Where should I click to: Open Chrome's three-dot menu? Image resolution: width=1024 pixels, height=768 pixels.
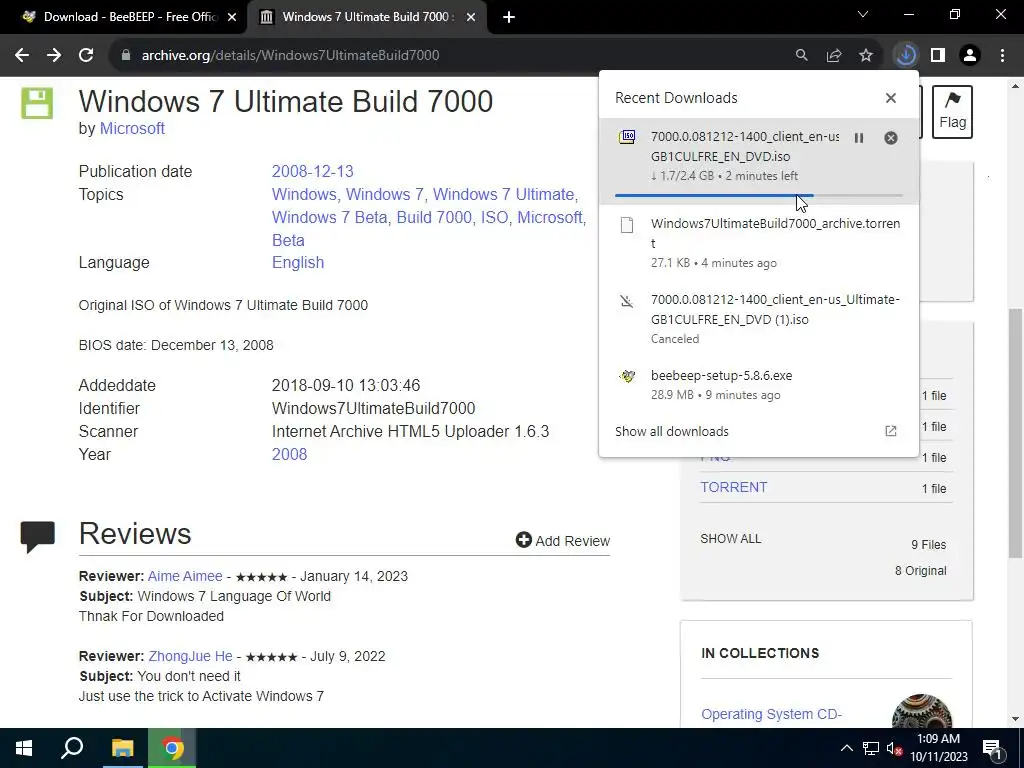point(1002,56)
